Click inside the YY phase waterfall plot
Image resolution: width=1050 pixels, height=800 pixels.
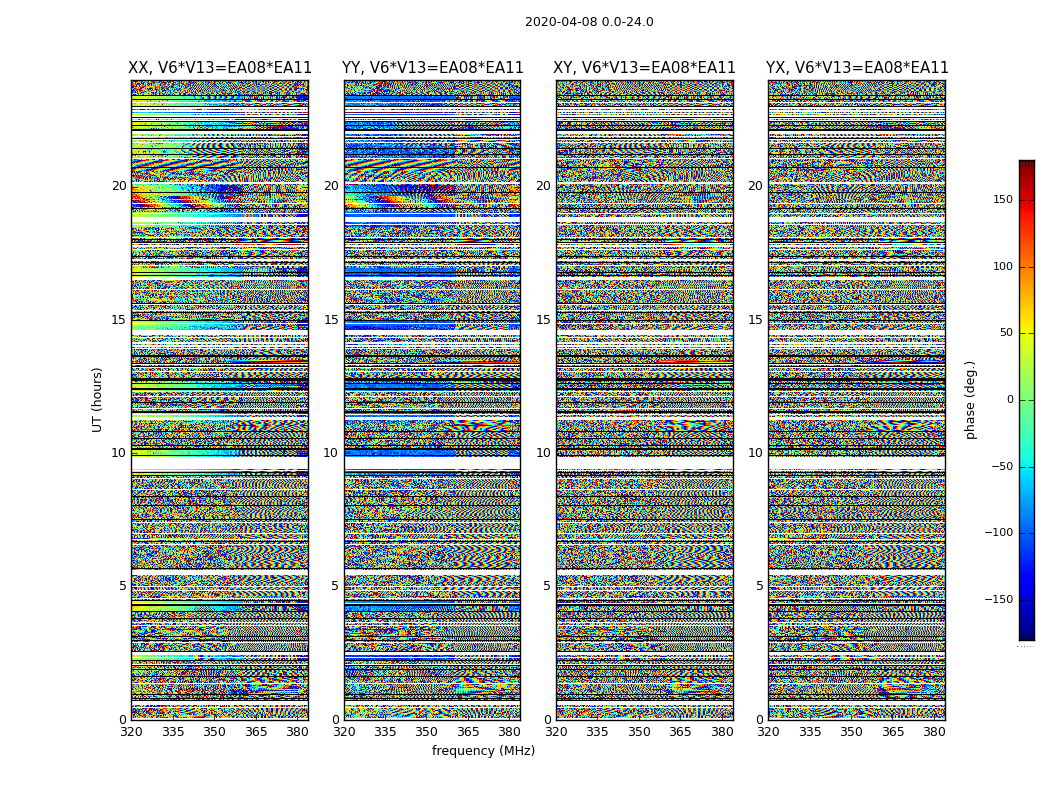[433, 400]
